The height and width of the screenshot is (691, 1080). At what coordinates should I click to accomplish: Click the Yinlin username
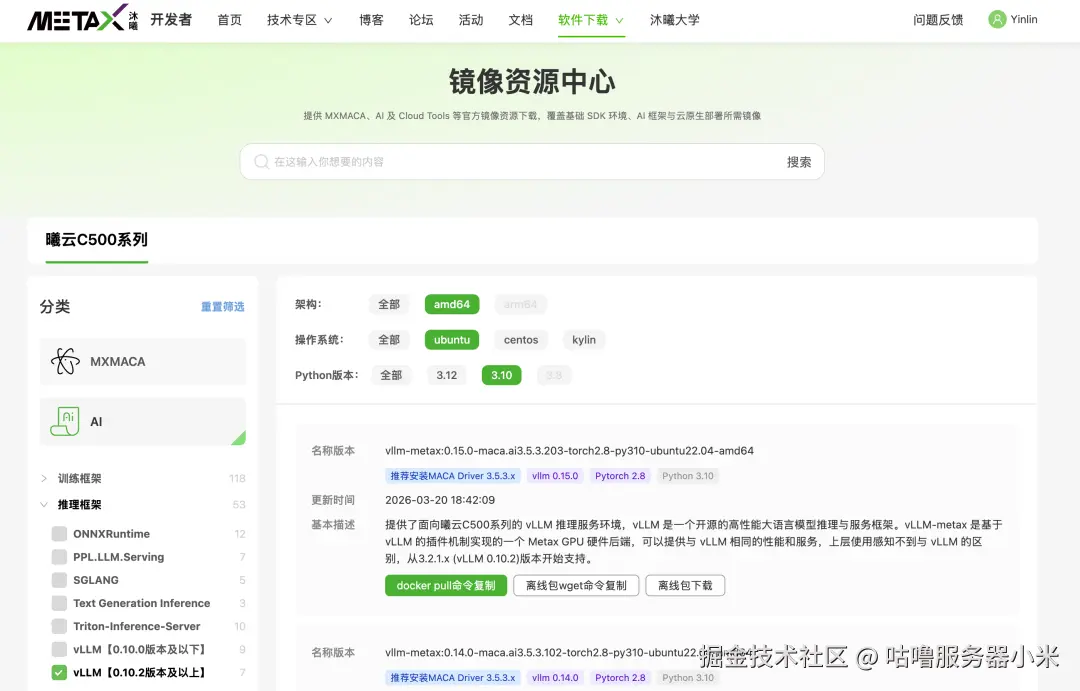click(1024, 19)
